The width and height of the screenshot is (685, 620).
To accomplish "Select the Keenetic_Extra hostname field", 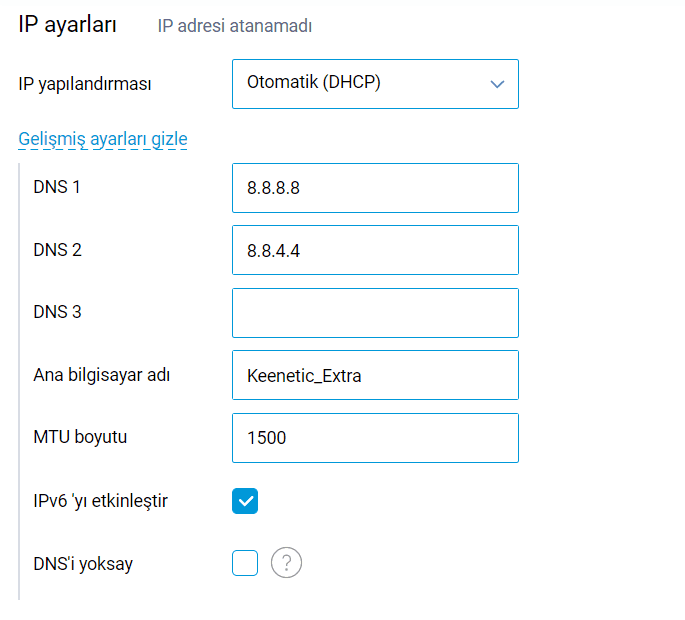I will click(375, 375).
